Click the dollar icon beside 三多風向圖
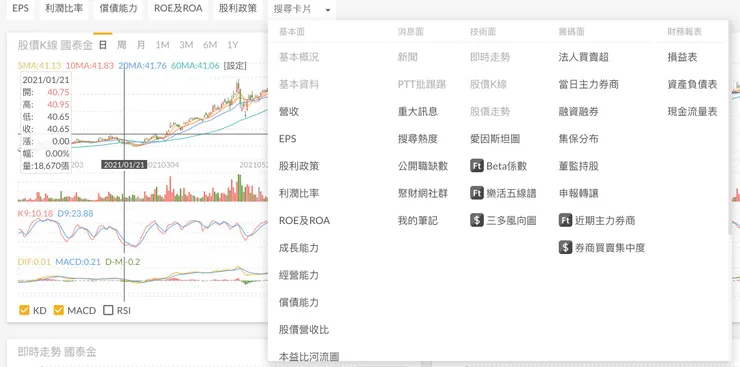Viewport: 740px width, 367px height. 477,220
